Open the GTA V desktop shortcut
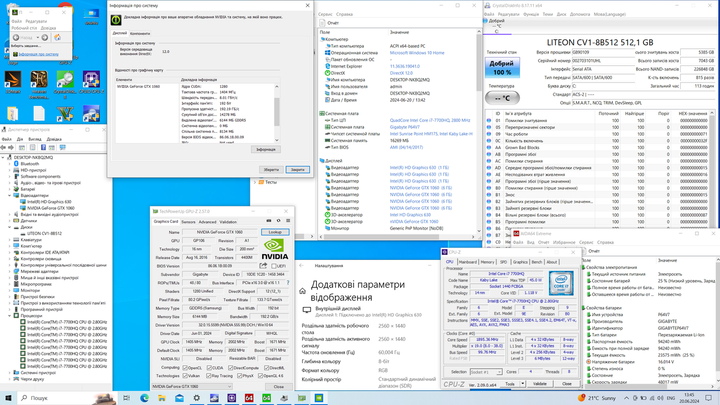Image resolution: width=720 pixels, height=405 pixels. [65, 113]
